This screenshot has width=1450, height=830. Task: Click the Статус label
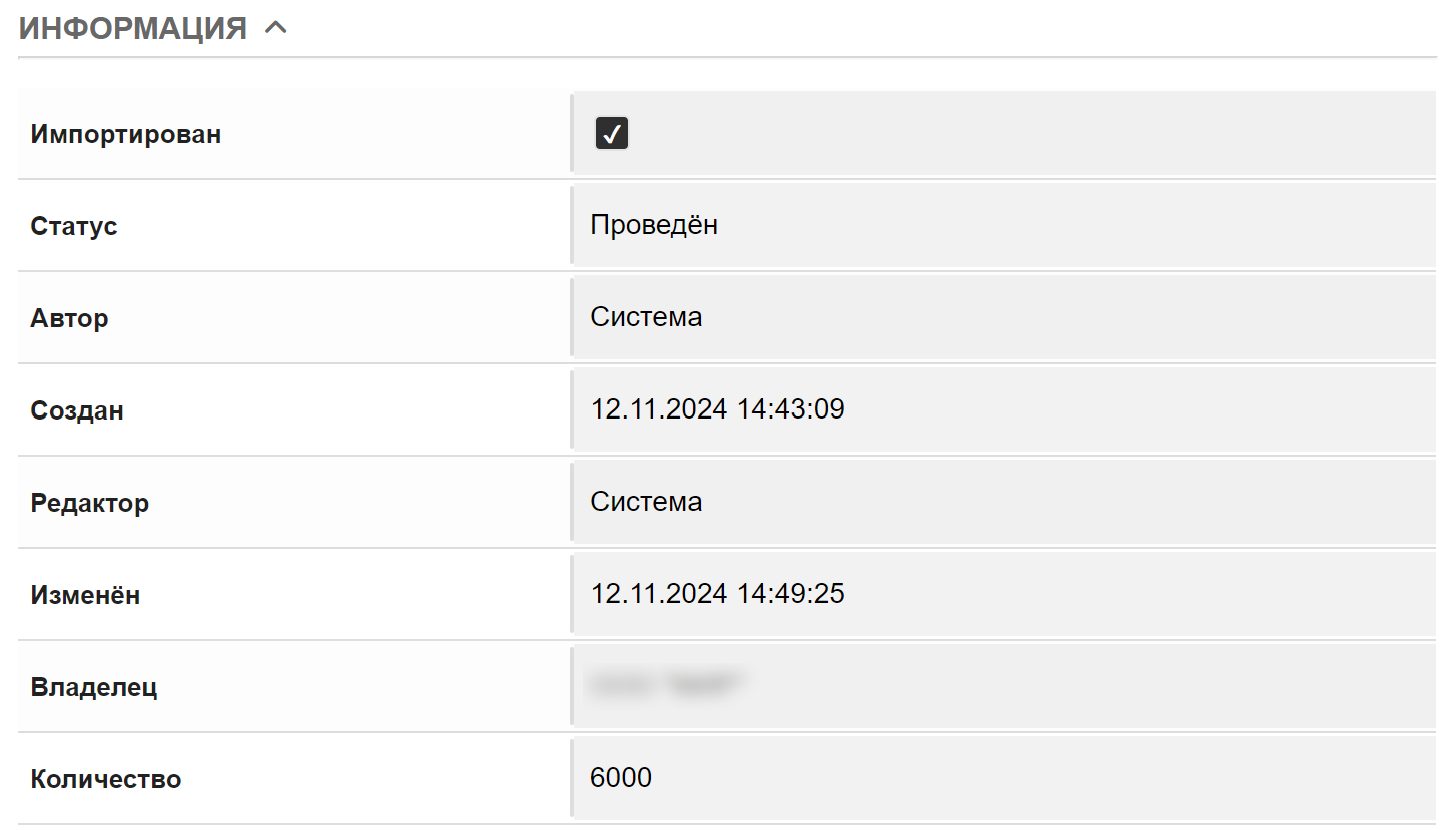click(x=74, y=226)
